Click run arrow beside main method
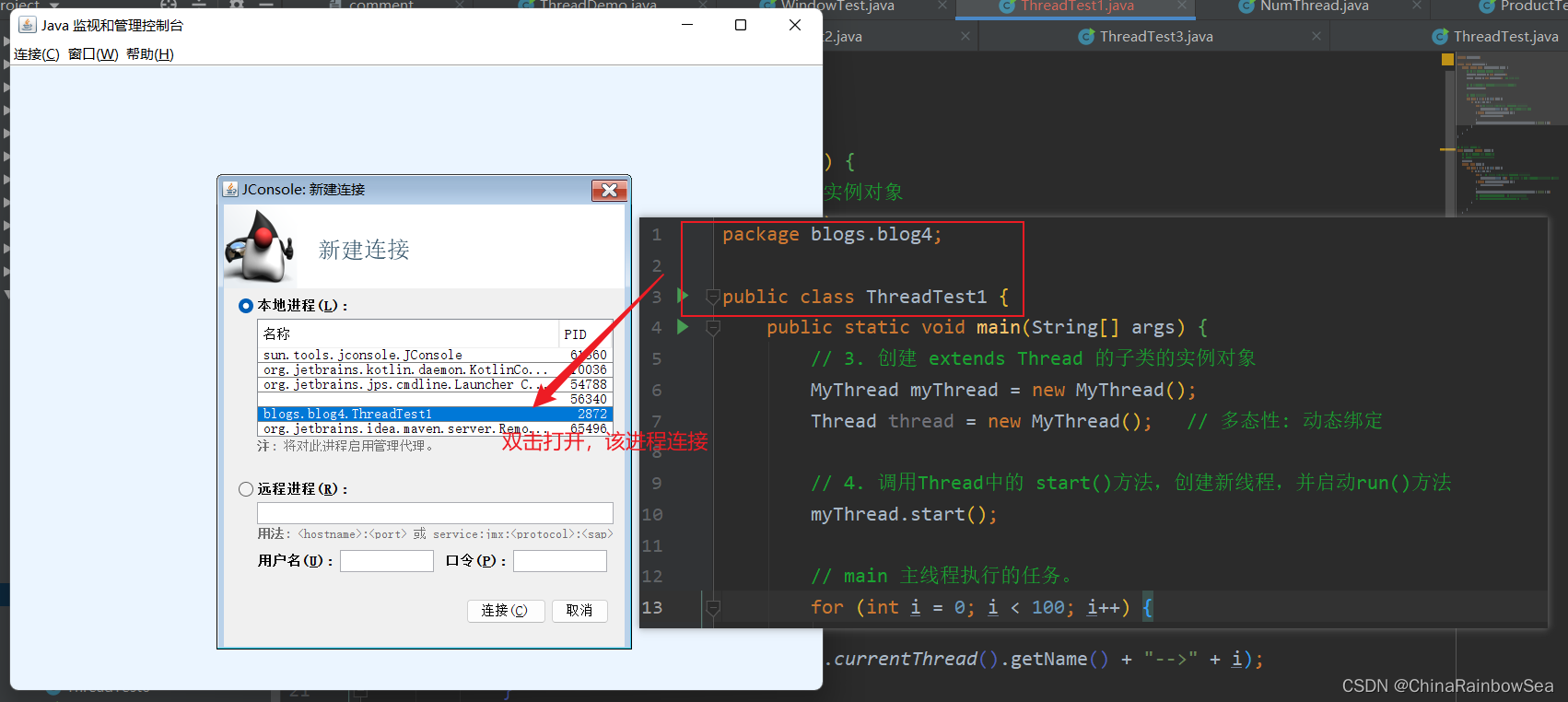The width and height of the screenshot is (1568, 702). point(683,326)
